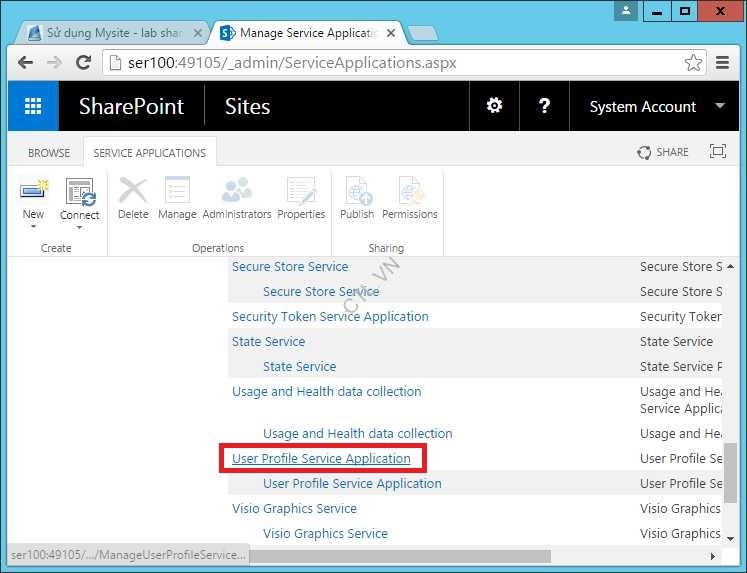The image size is (747, 573).
Task: Open the SharePoint app launcher grid
Action: coord(33,106)
